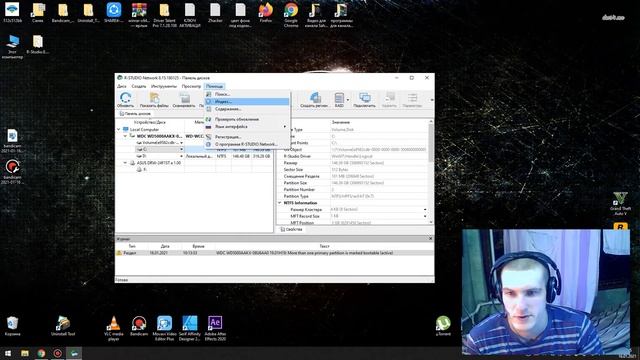Expand the toolbar overflow arrow at right

tap(431, 100)
